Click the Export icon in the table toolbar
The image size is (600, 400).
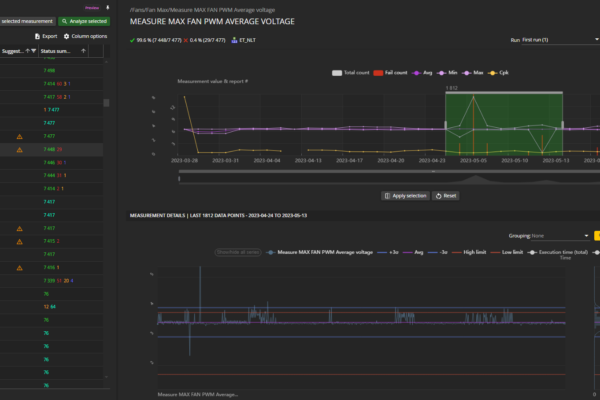coord(38,36)
